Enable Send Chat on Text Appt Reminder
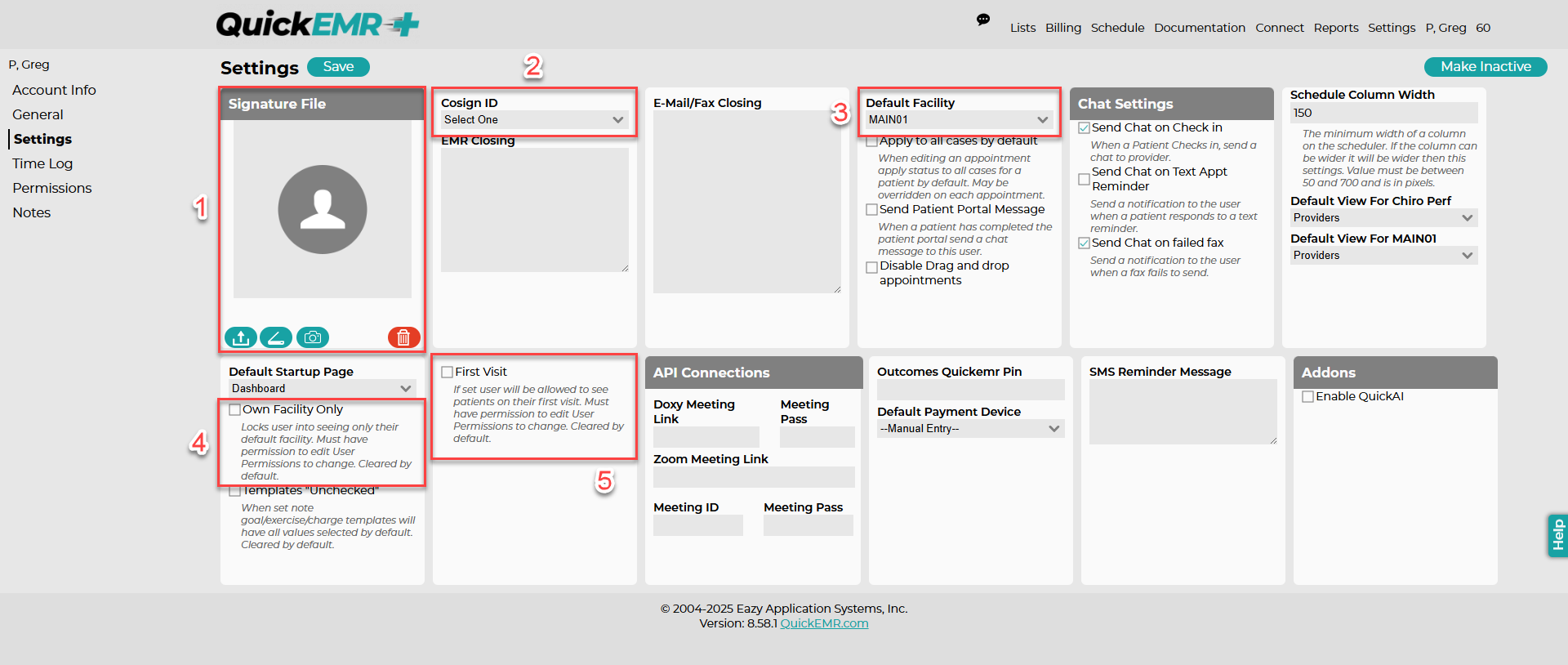The height and width of the screenshot is (665, 1568). 1084,179
